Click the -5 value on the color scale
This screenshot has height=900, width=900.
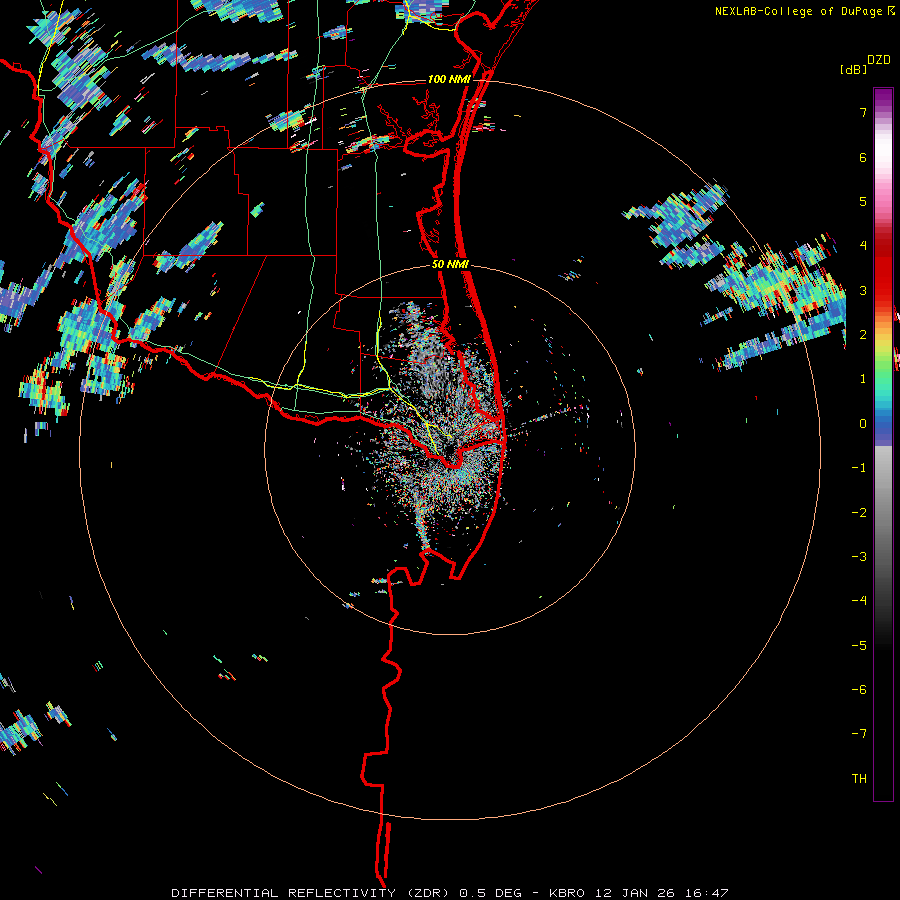click(859, 646)
